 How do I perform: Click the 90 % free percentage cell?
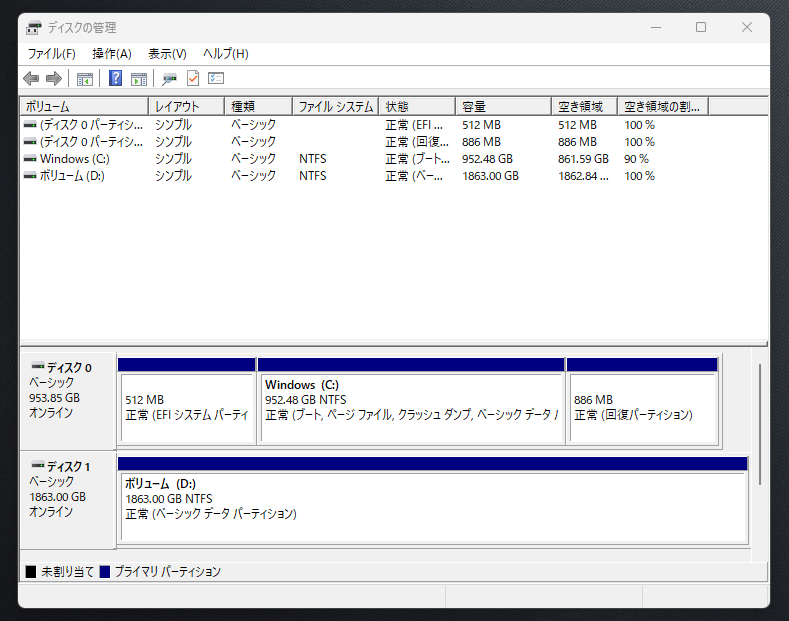pos(636,159)
